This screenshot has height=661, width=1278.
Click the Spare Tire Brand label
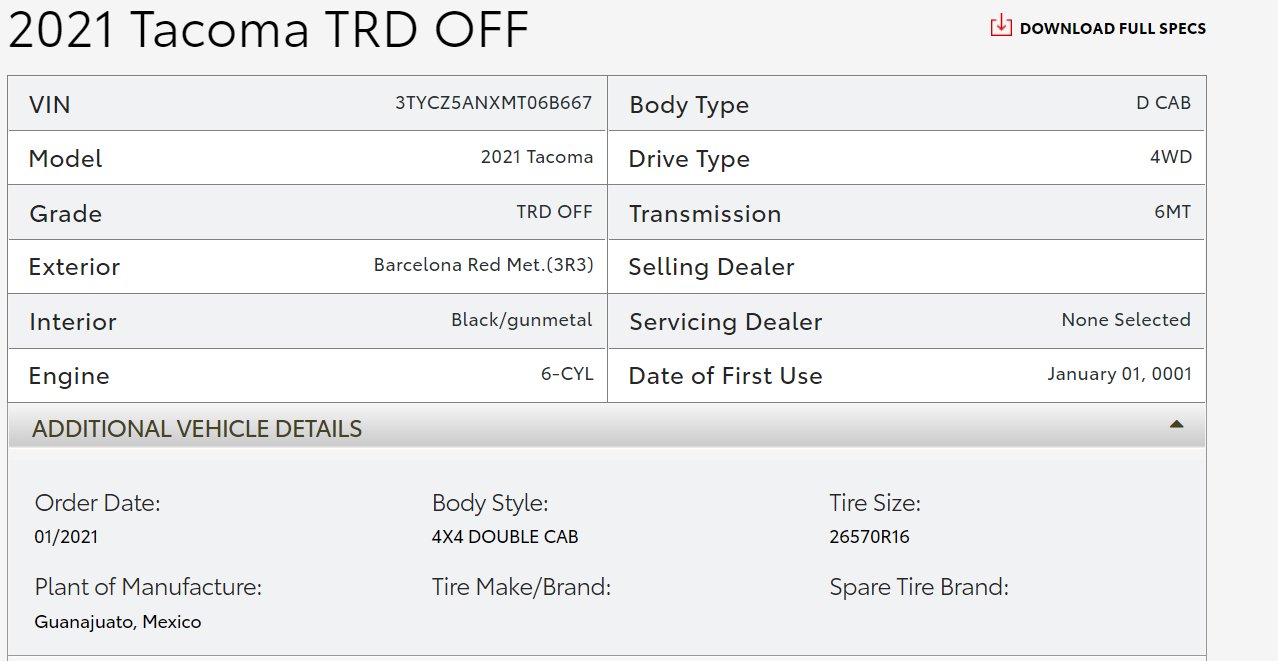918,587
